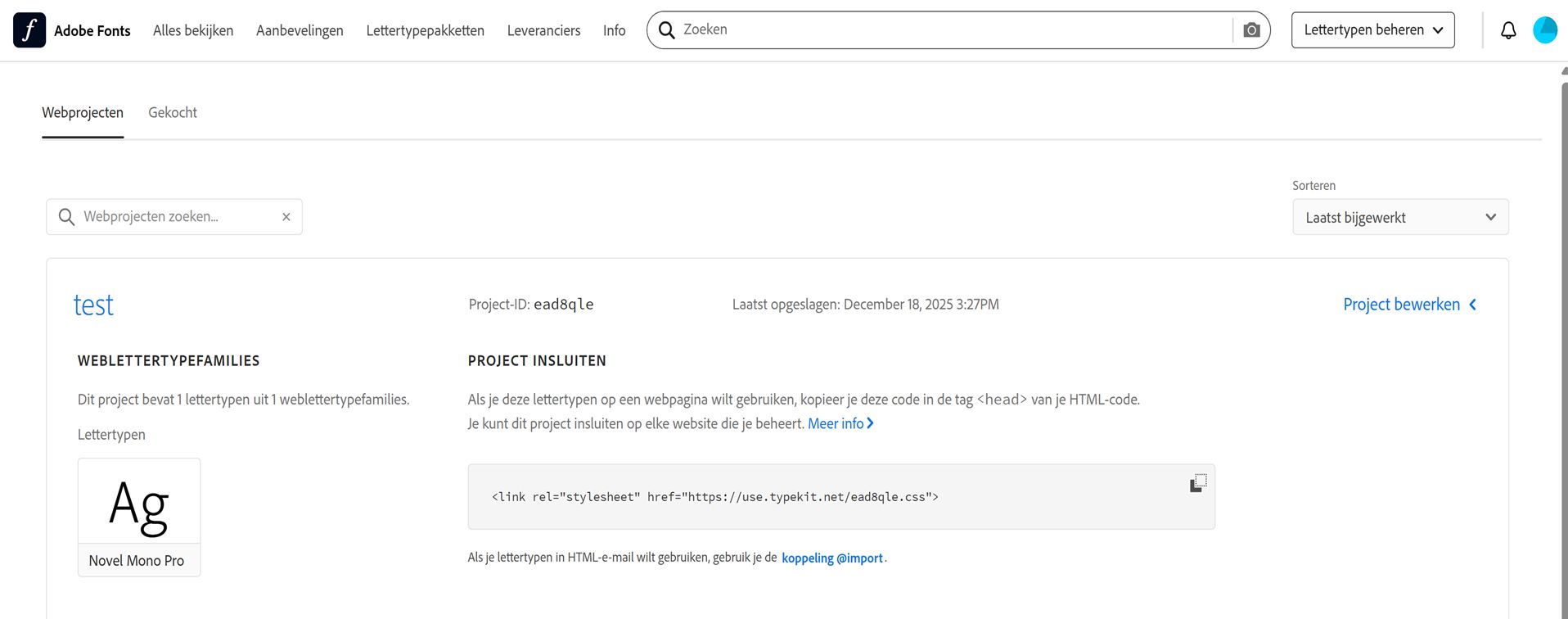Expand the Laatst bijgewerkt sort dropdown
The image size is (1568, 619).
point(1400,217)
